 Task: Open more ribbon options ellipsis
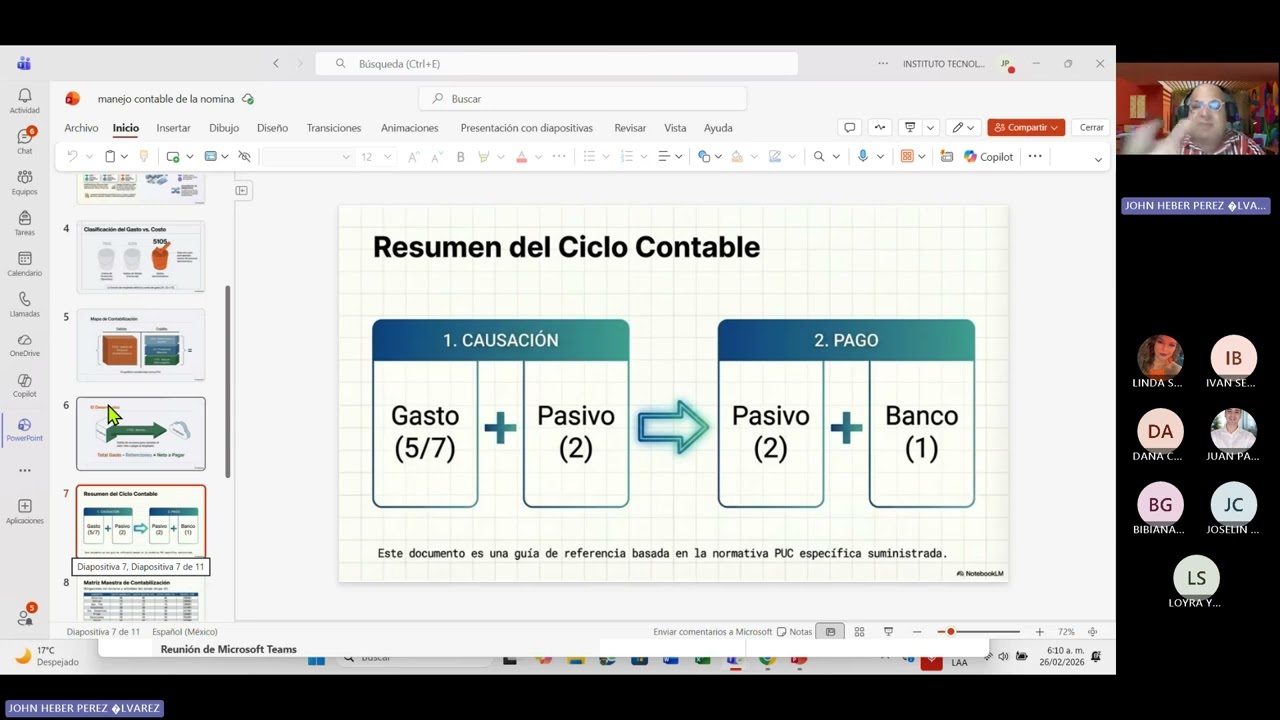pyautogui.click(x=1035, y=157)
